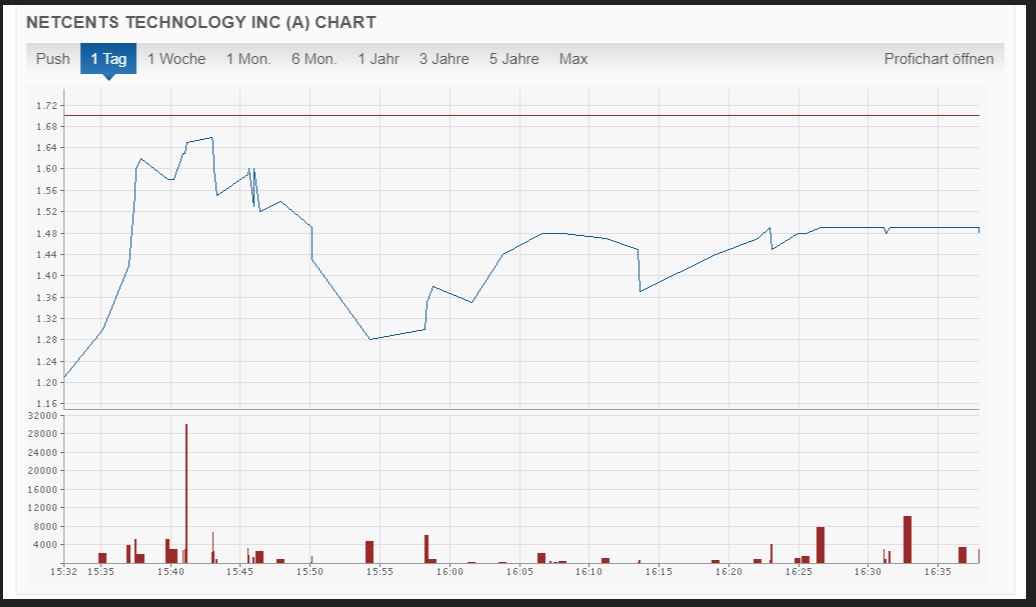Switch to the 1 Jahr tab

pyautogui.click(x=379, y=59)
